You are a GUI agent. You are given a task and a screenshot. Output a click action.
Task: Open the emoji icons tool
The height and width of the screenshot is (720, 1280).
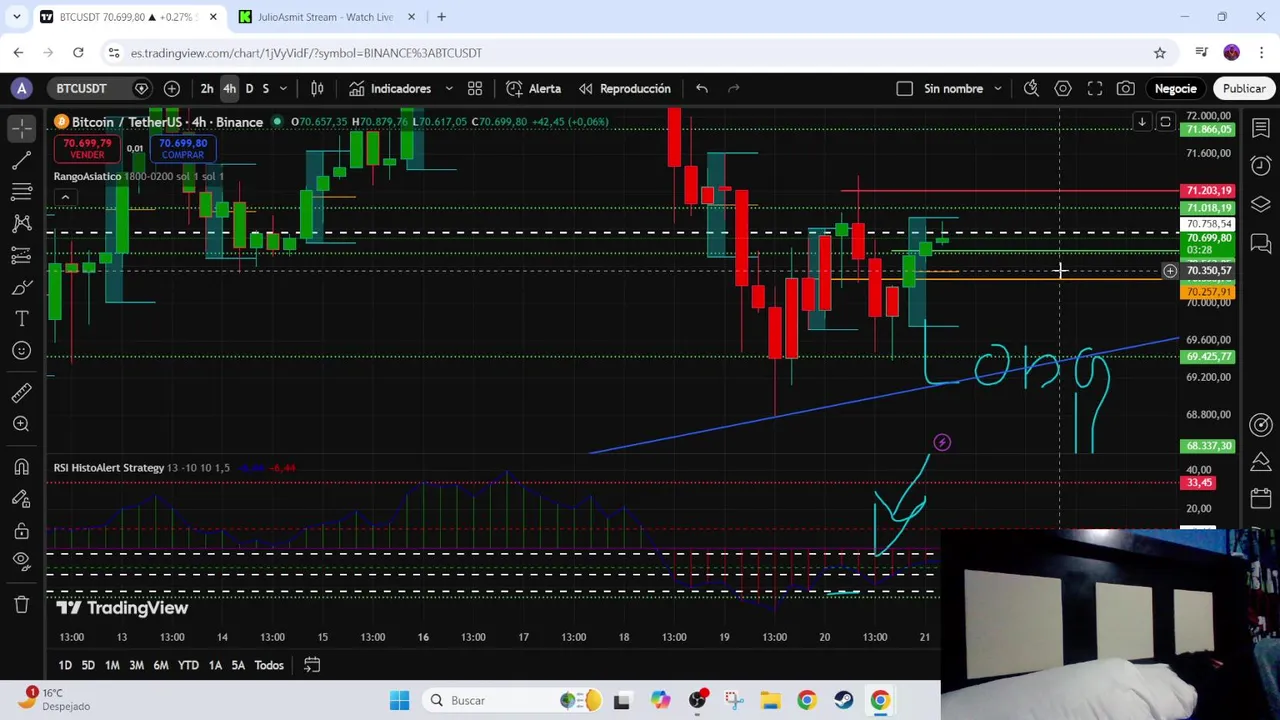click(21, 350)
